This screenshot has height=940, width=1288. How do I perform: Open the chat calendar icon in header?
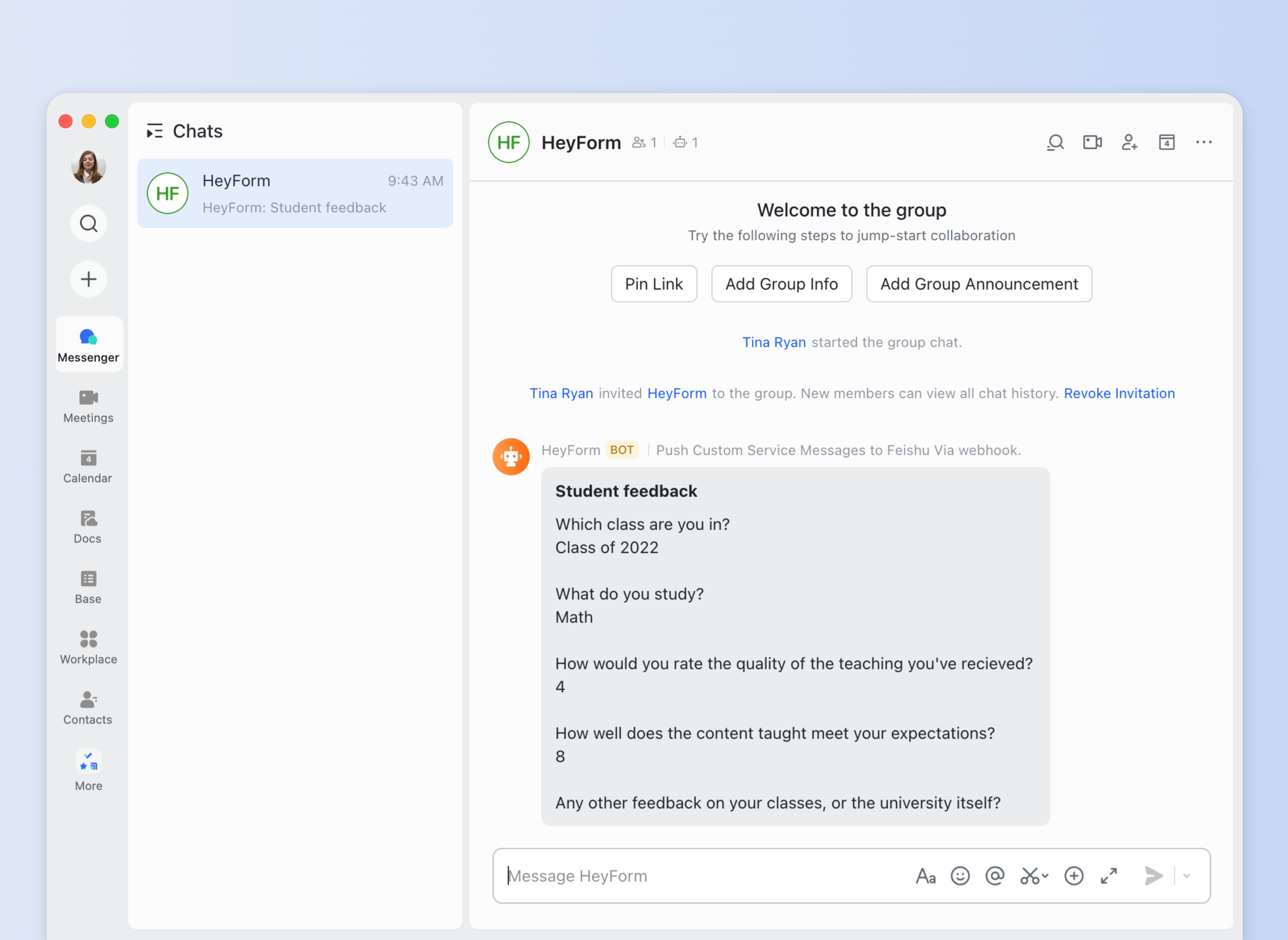(1166, 142)
